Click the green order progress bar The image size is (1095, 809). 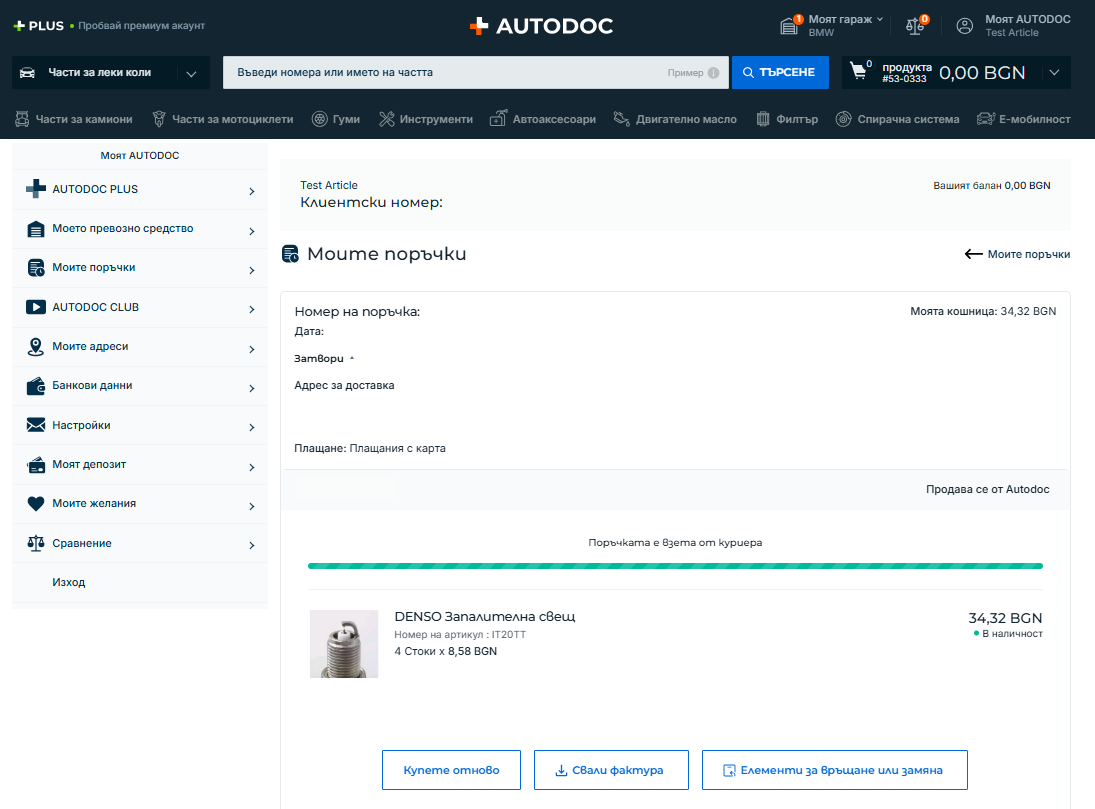[x=675, y=566]
